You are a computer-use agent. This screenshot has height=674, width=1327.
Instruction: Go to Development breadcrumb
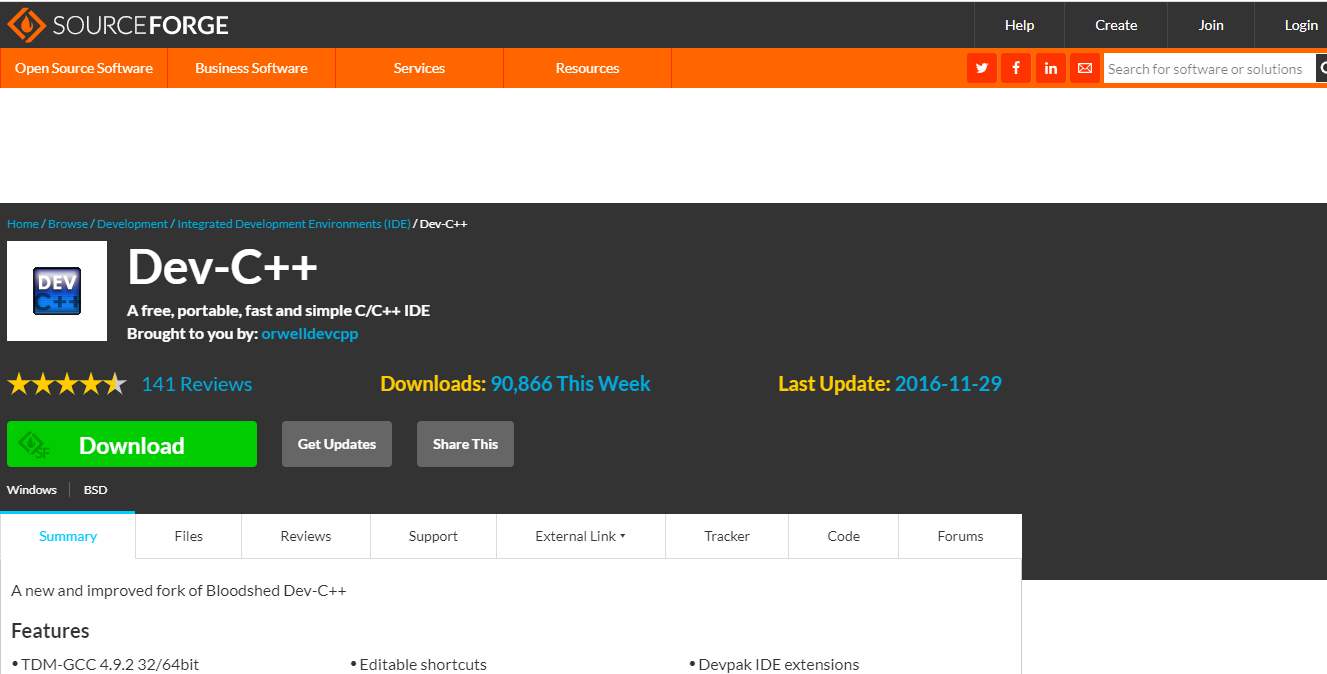tap(133, 224)
